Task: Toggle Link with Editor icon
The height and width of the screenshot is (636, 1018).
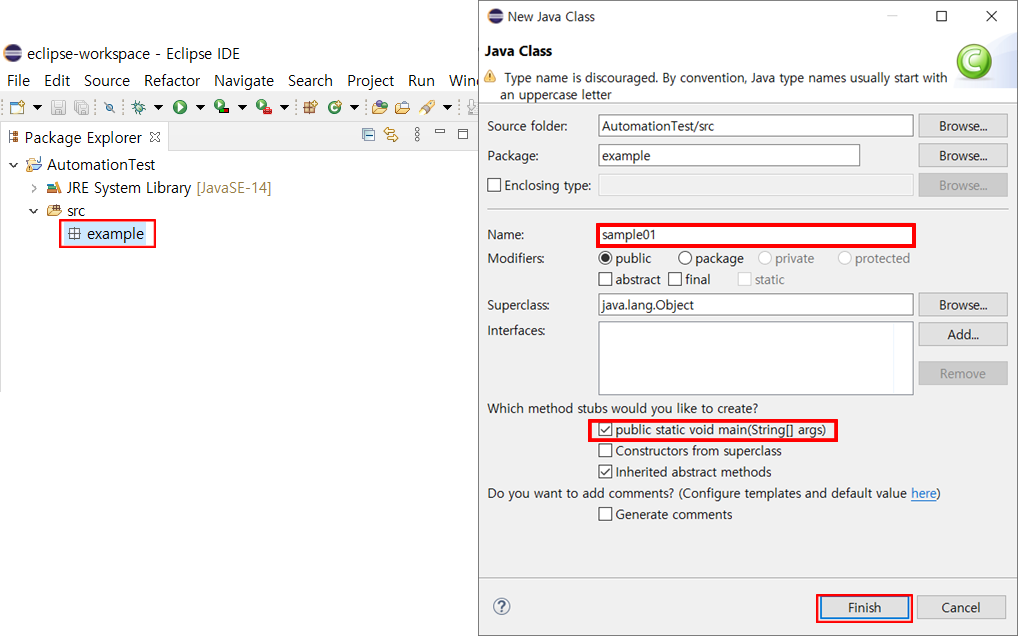Action: point(391,134)
